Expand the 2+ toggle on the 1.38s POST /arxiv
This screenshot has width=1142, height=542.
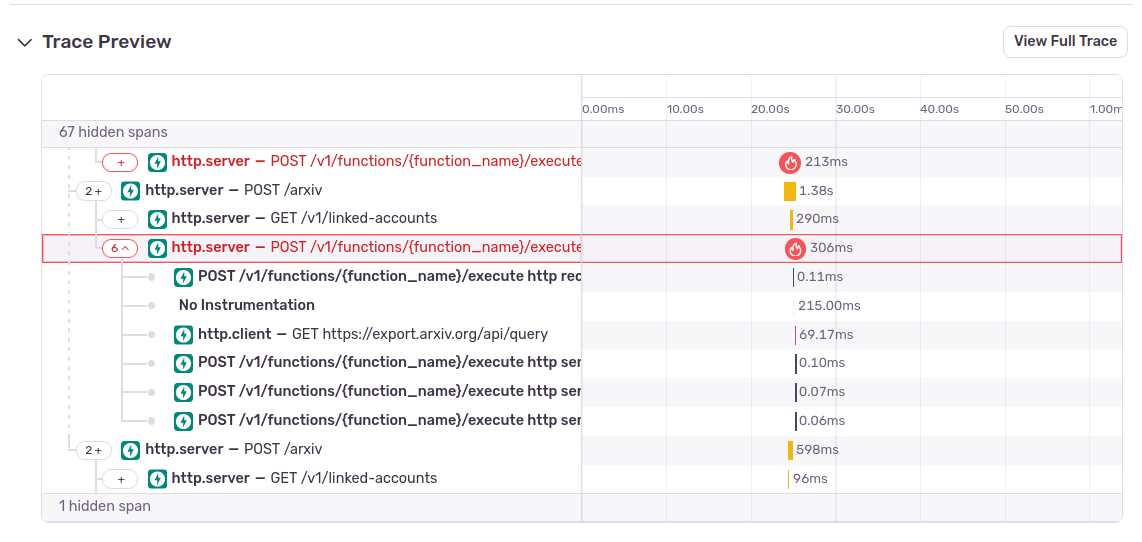pyautogui.click(x=93, y=191)
